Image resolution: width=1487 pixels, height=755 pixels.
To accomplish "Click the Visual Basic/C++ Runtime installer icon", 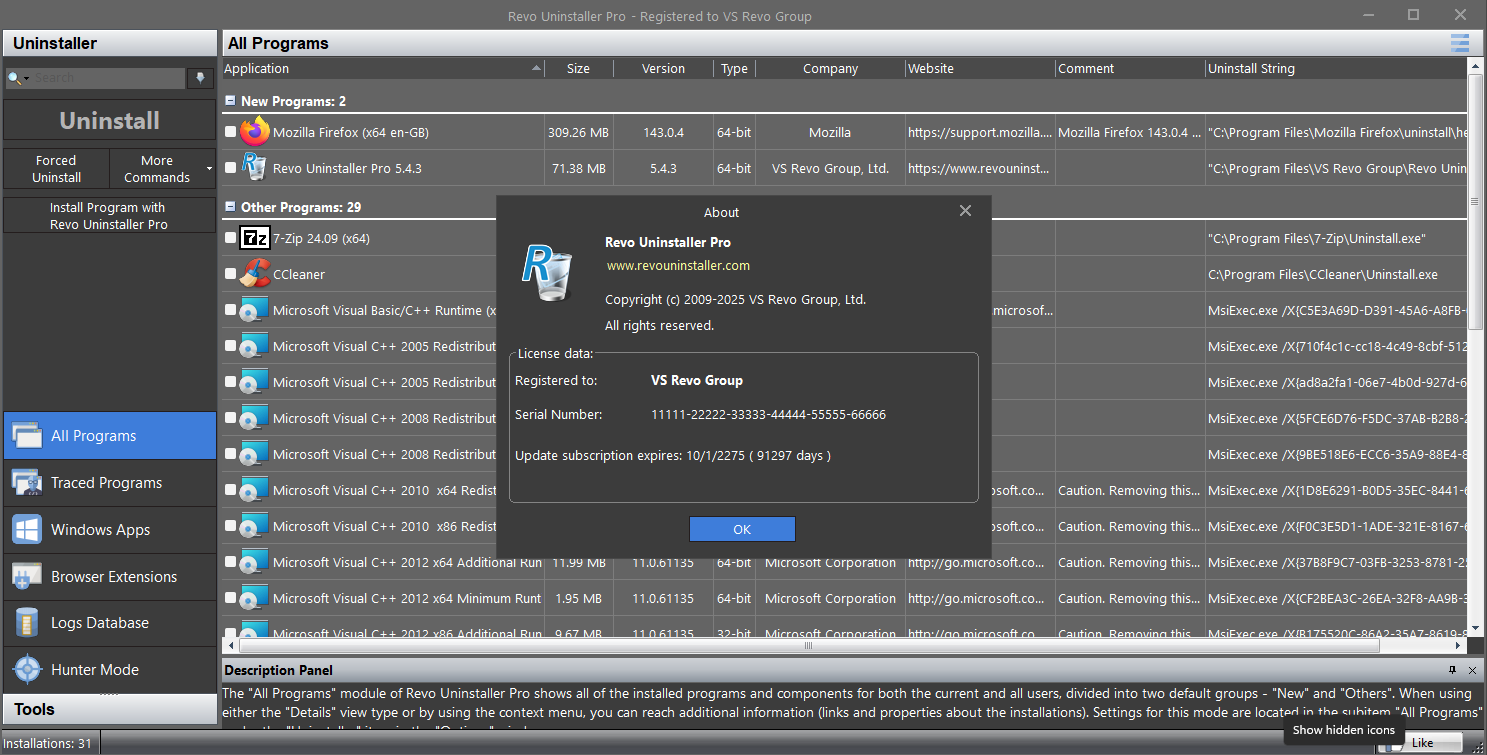I will [x=255, y=310].
